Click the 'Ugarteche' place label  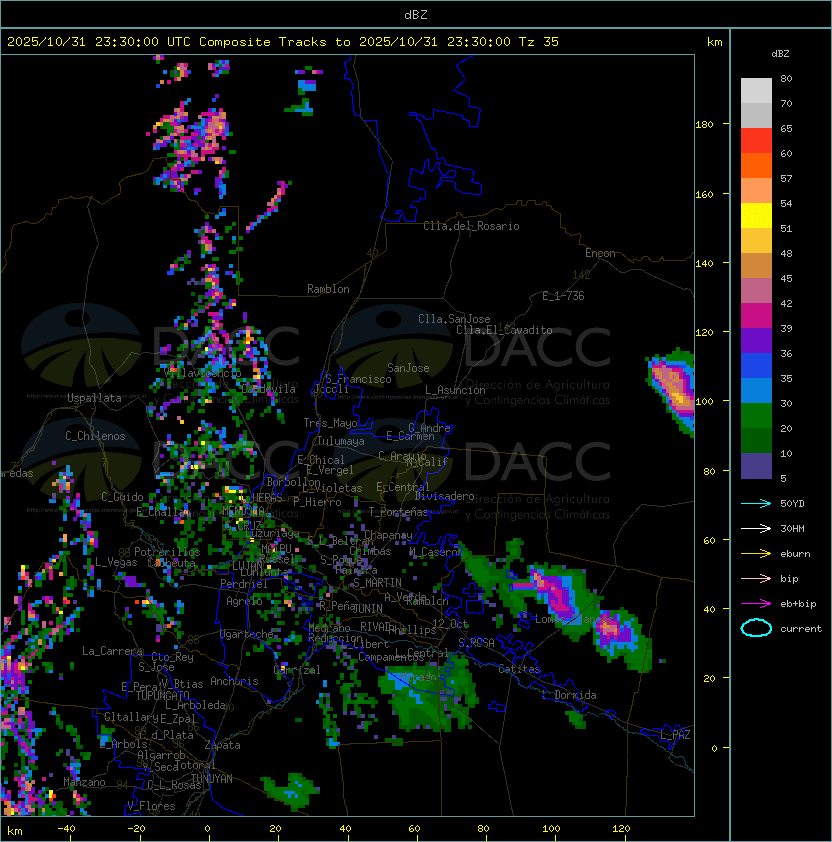247,634
